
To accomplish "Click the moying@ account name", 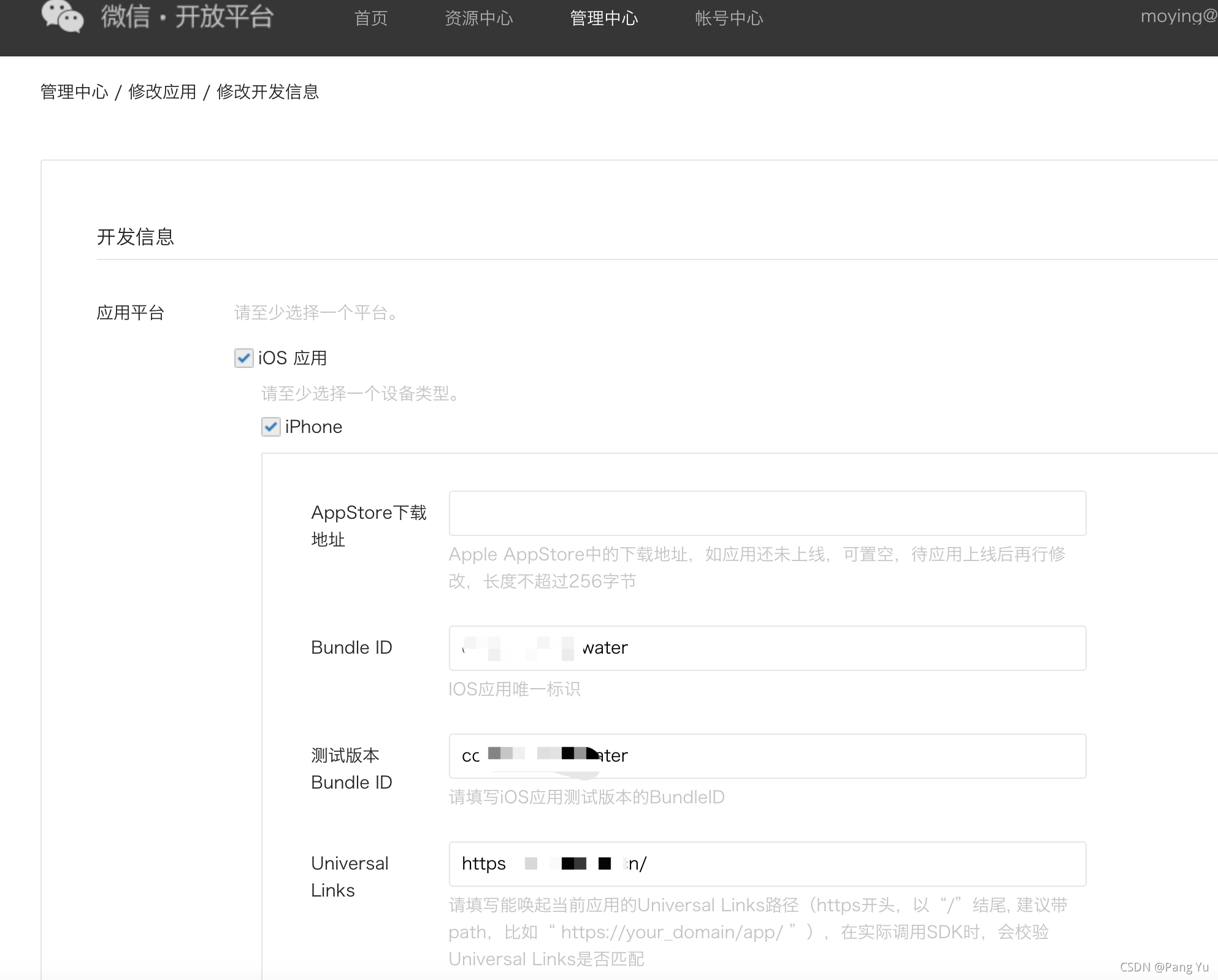I will pos(1179,17).
